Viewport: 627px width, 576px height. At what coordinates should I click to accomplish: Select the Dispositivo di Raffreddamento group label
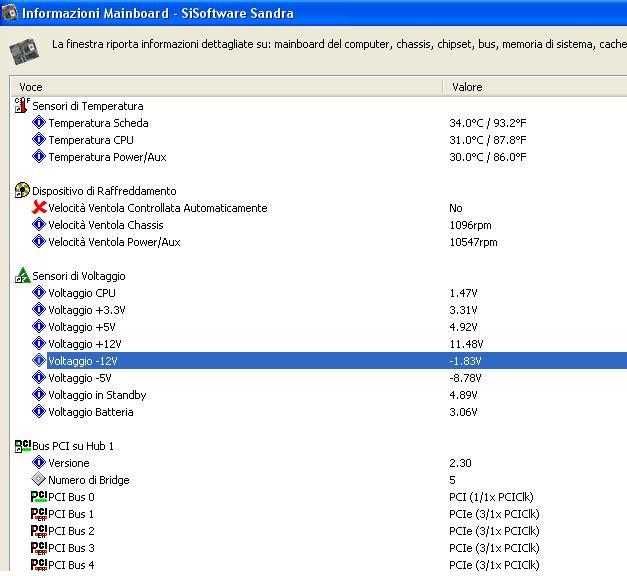pos(104,191)
